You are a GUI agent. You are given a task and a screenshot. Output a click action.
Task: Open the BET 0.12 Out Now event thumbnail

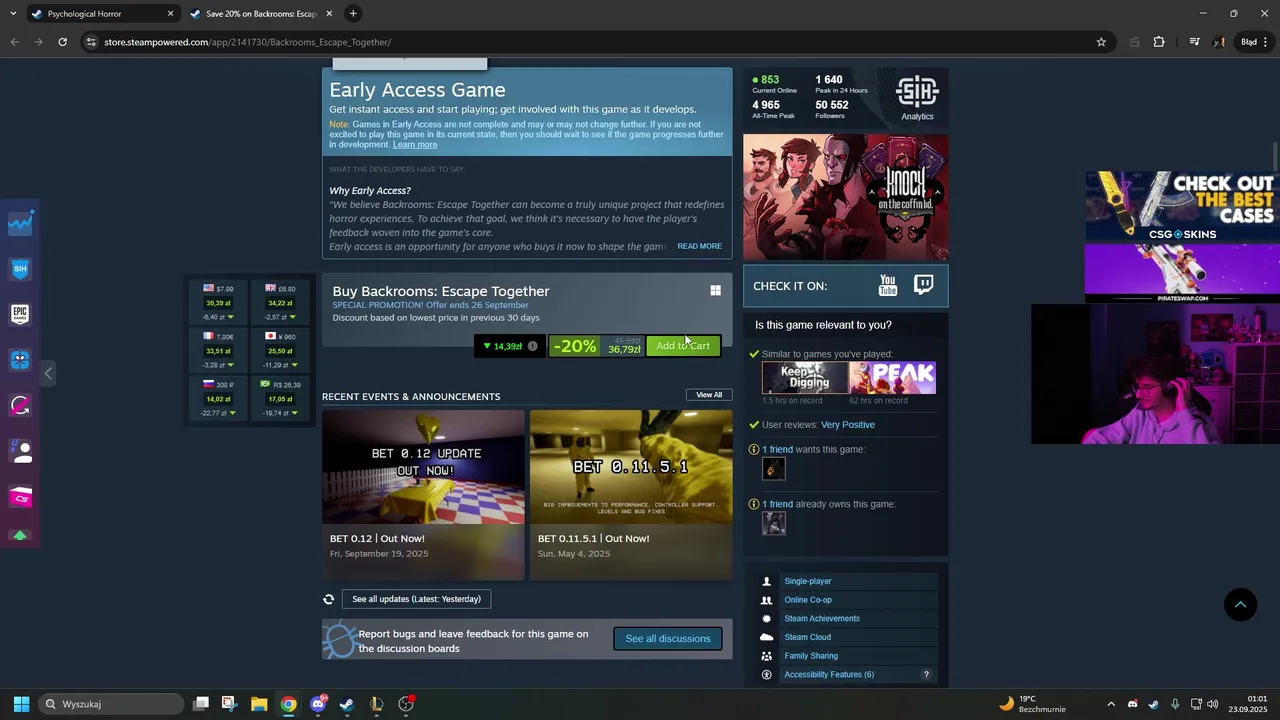pos(423,467)
